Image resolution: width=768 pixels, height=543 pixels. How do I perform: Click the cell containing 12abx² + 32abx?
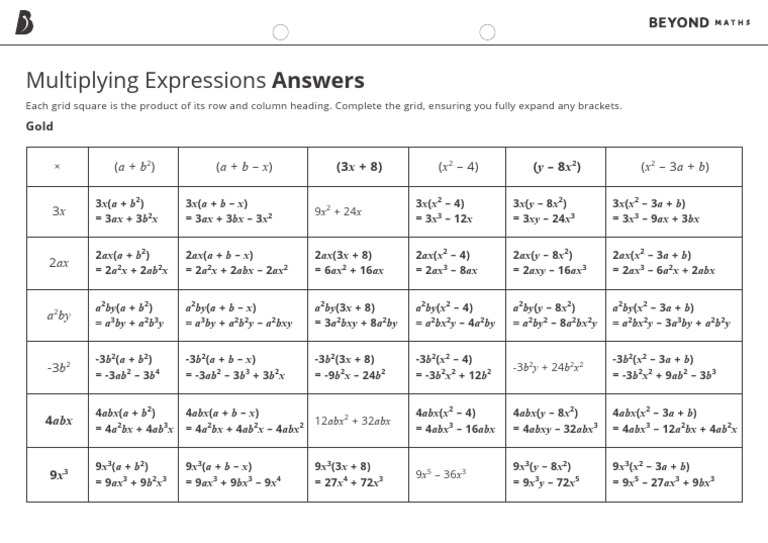358,421
